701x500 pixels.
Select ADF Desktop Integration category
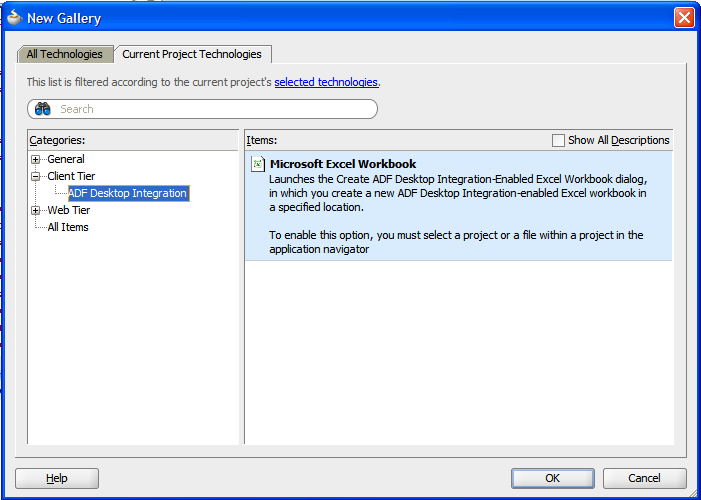[x=127, y=193]
